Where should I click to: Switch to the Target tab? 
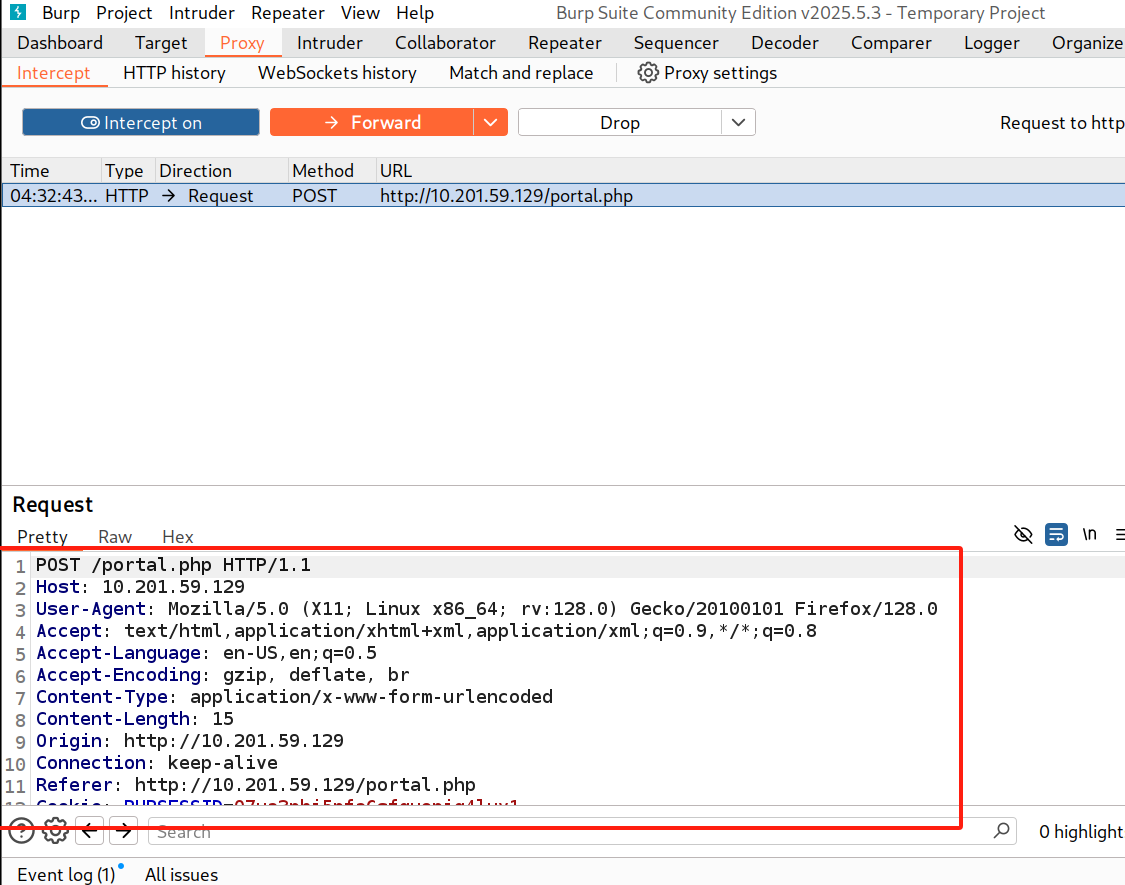161,43
